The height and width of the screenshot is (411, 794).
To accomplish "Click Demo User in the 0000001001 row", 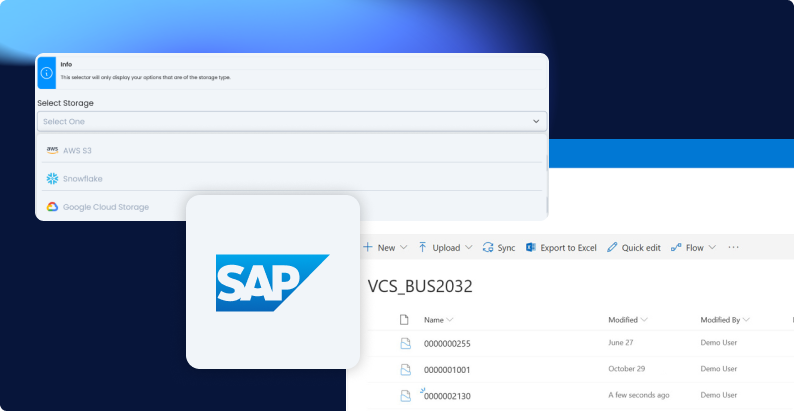I will 719,369.
